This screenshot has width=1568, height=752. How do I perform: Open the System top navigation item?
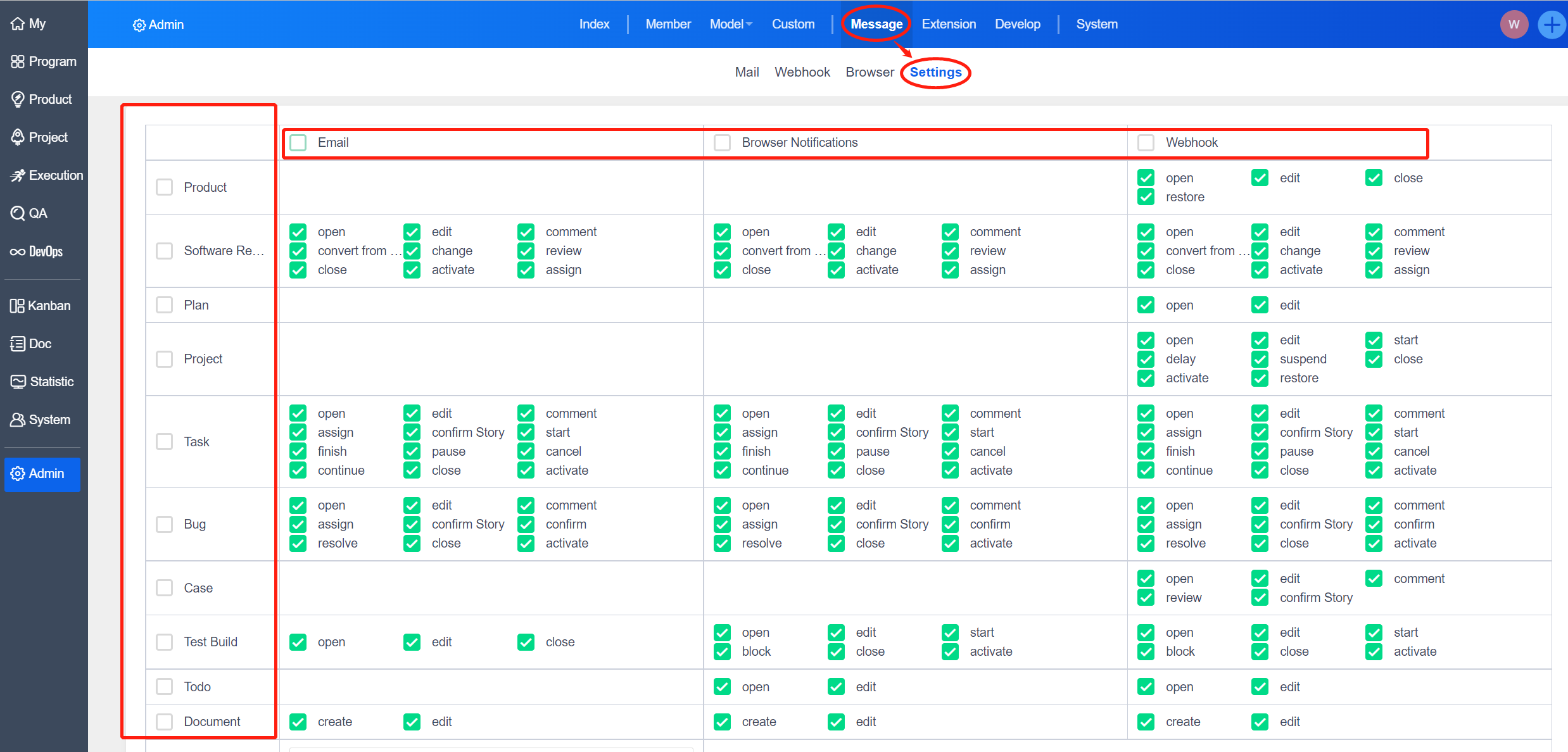1096,24
